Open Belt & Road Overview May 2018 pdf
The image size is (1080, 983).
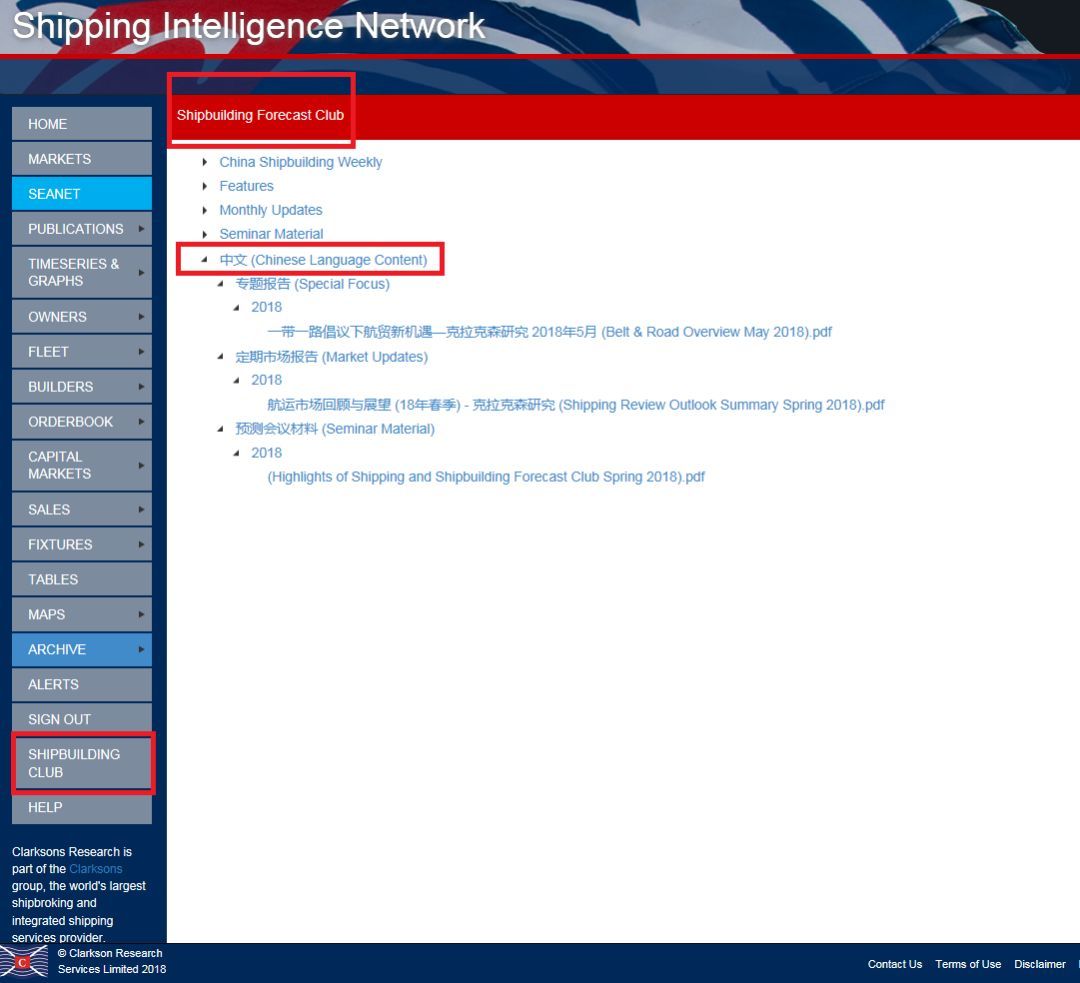coord(549,332)
